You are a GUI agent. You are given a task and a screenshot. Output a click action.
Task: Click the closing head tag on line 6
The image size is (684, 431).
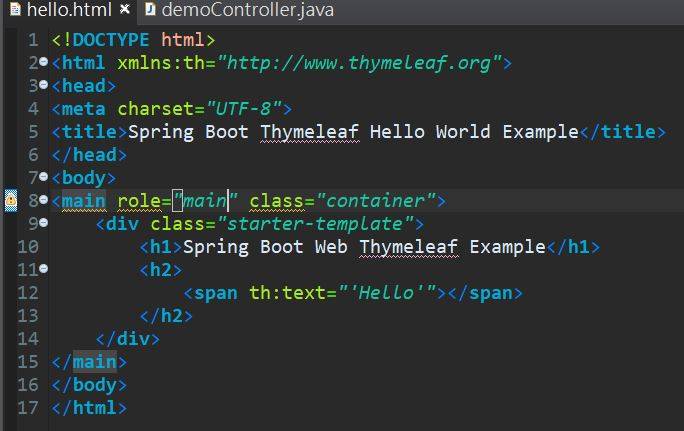point(89,155)
